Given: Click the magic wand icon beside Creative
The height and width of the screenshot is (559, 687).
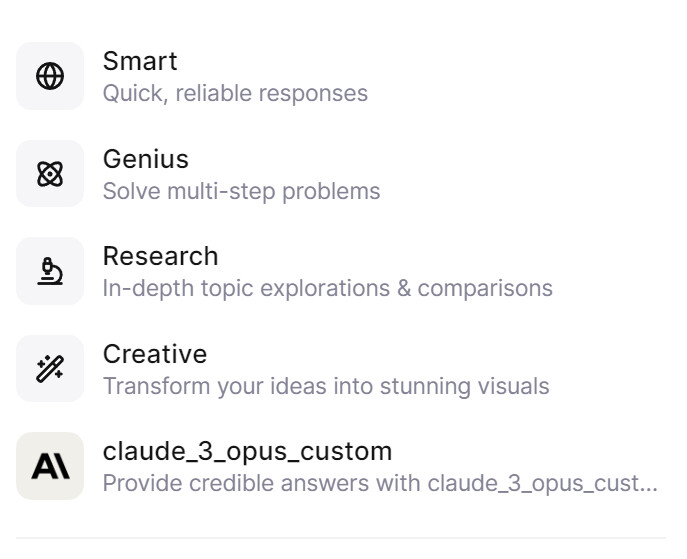Looking at the screenshot, I should pos(50,369).
